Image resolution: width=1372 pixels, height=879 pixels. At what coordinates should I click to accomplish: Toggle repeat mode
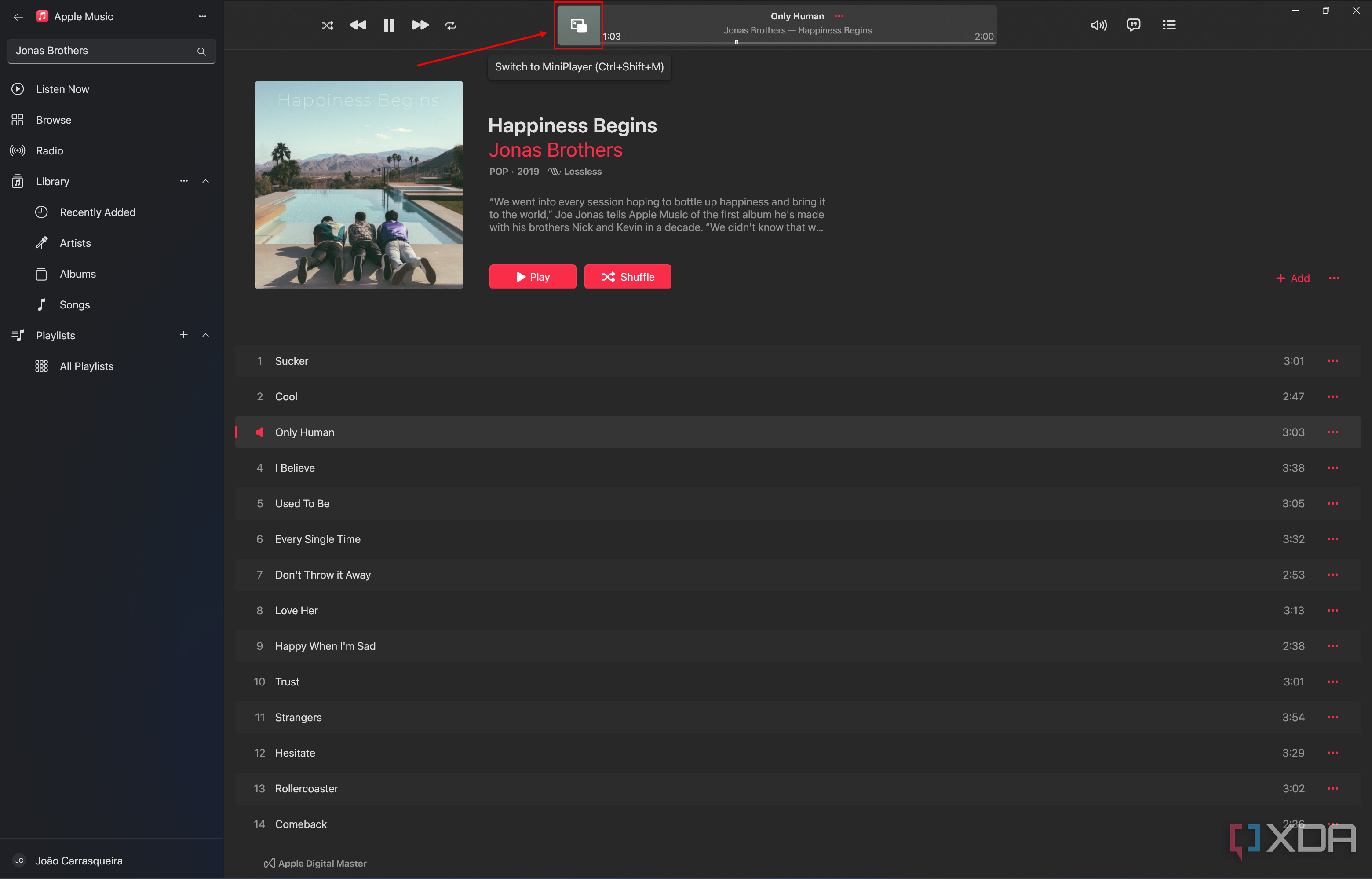pyautogui.click(x=450, y=25)
